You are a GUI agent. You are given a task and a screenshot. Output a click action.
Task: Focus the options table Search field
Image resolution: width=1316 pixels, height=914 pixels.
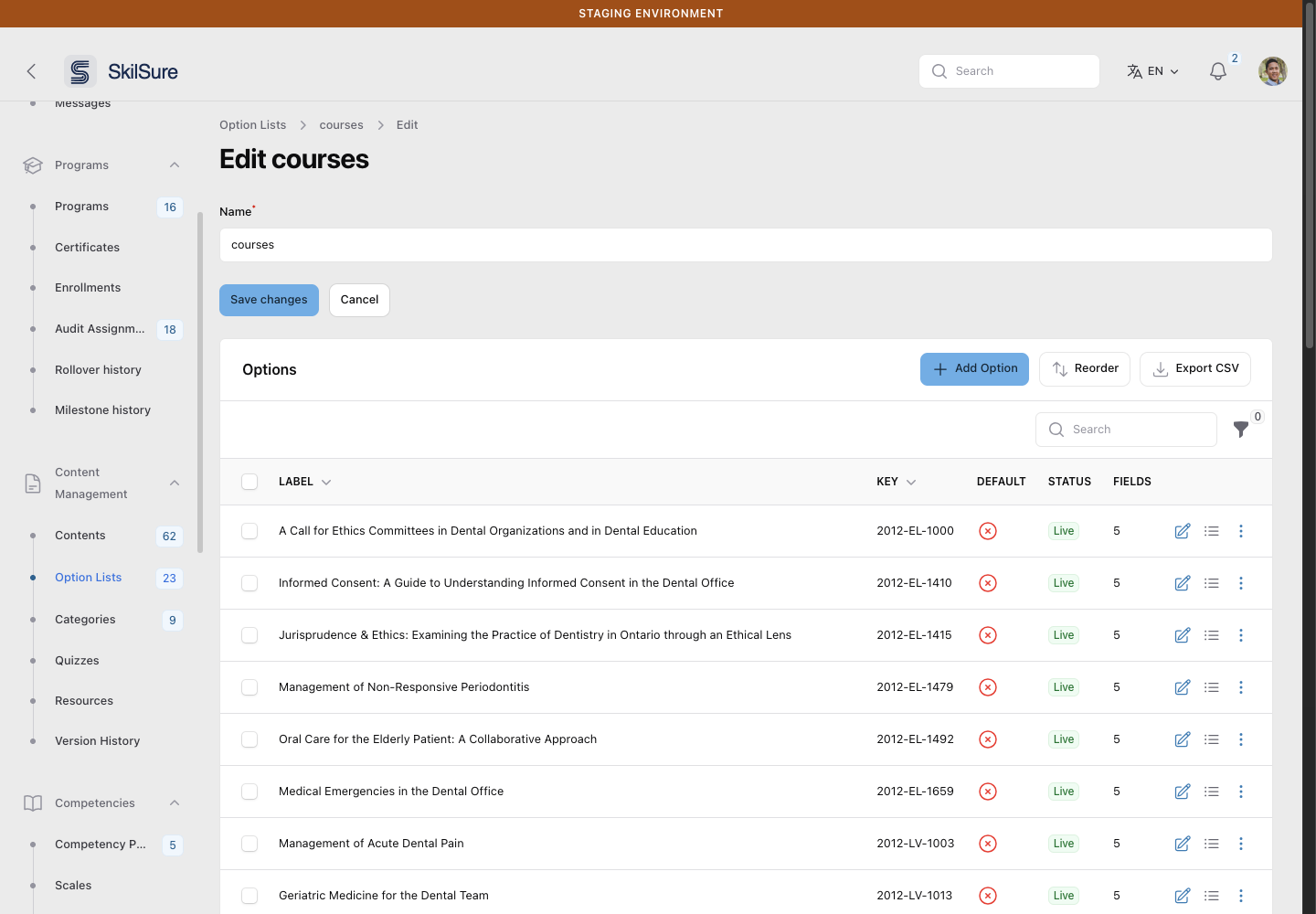[x=1126, y=430]
